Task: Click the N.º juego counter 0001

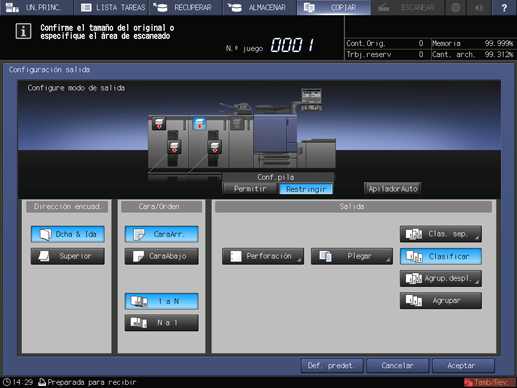Action: tap(292, 45)
